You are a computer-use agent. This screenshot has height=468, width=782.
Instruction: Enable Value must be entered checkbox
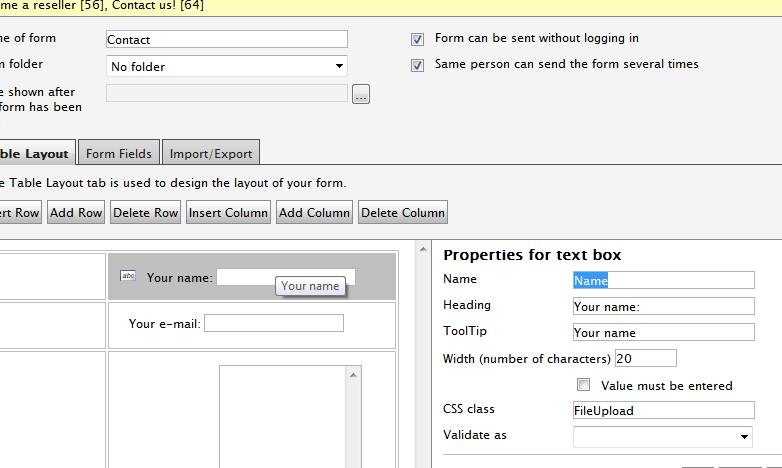pyautogui.click(x=584, y=385)
